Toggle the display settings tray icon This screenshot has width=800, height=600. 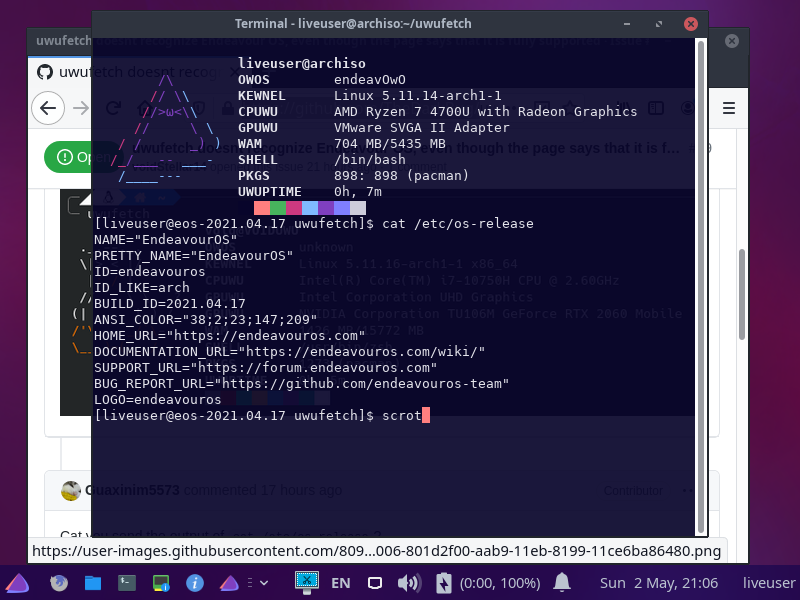coord(374,582)
